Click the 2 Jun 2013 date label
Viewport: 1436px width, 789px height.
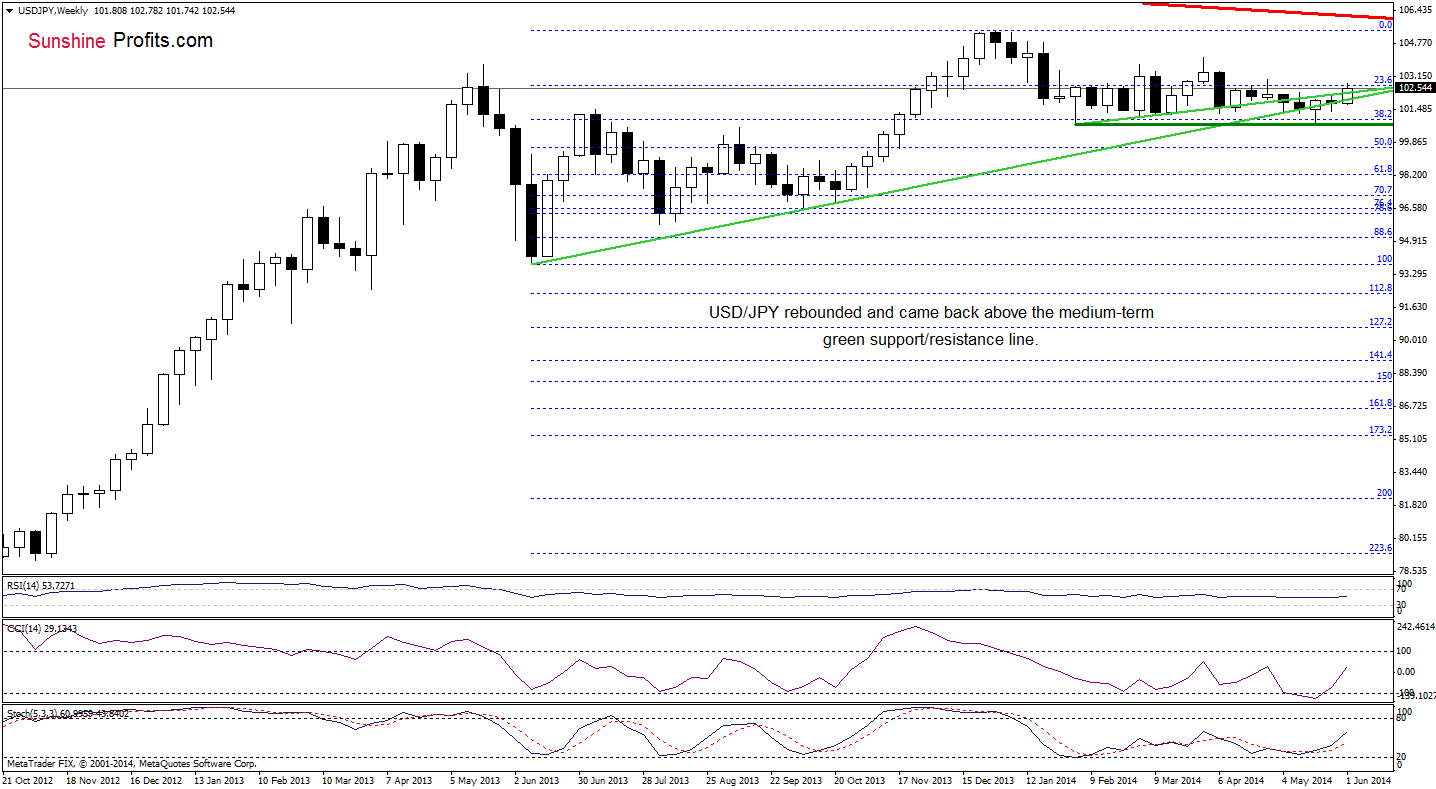tap(535, 780)
